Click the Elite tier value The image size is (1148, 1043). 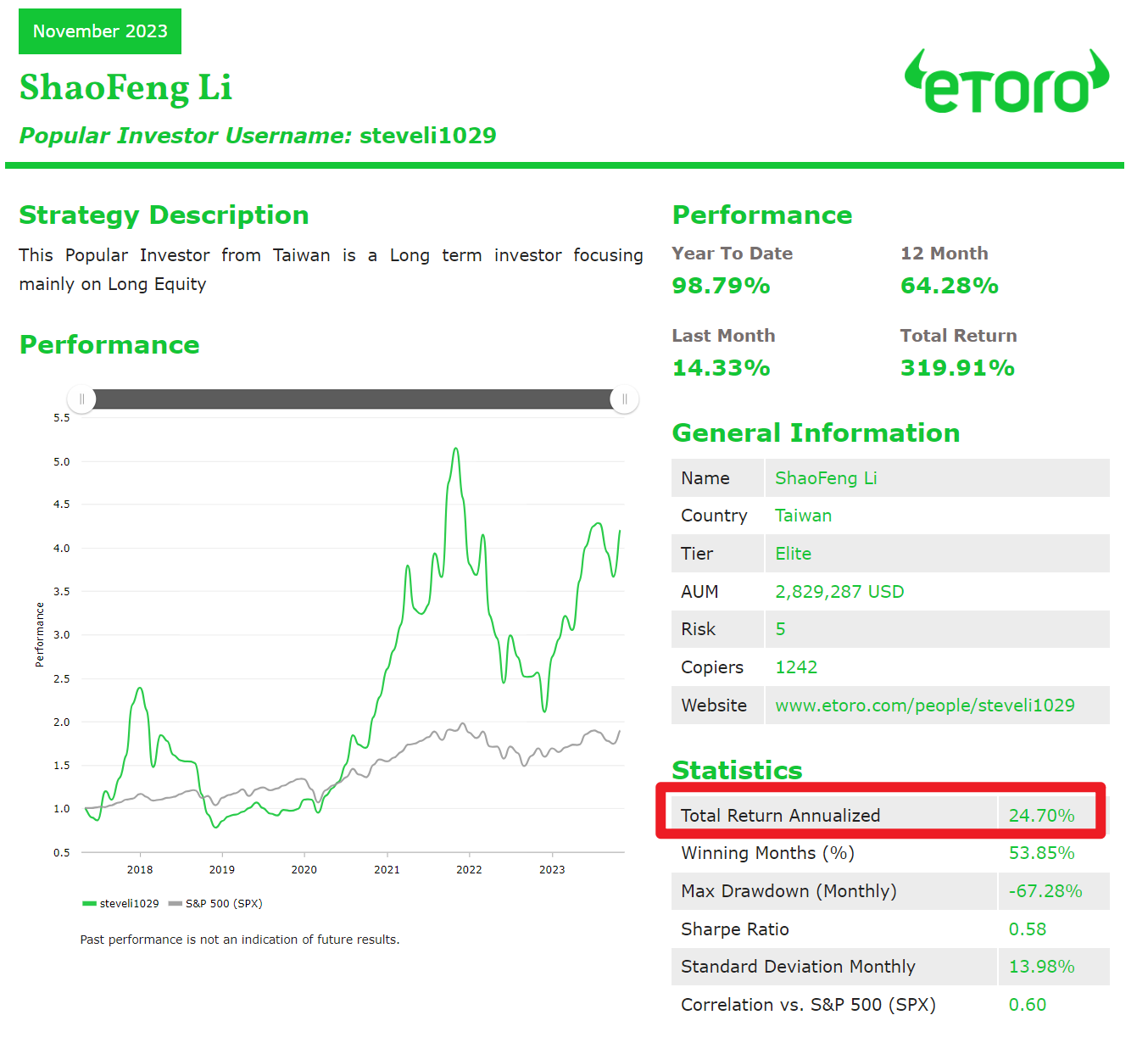coord(793,554)
